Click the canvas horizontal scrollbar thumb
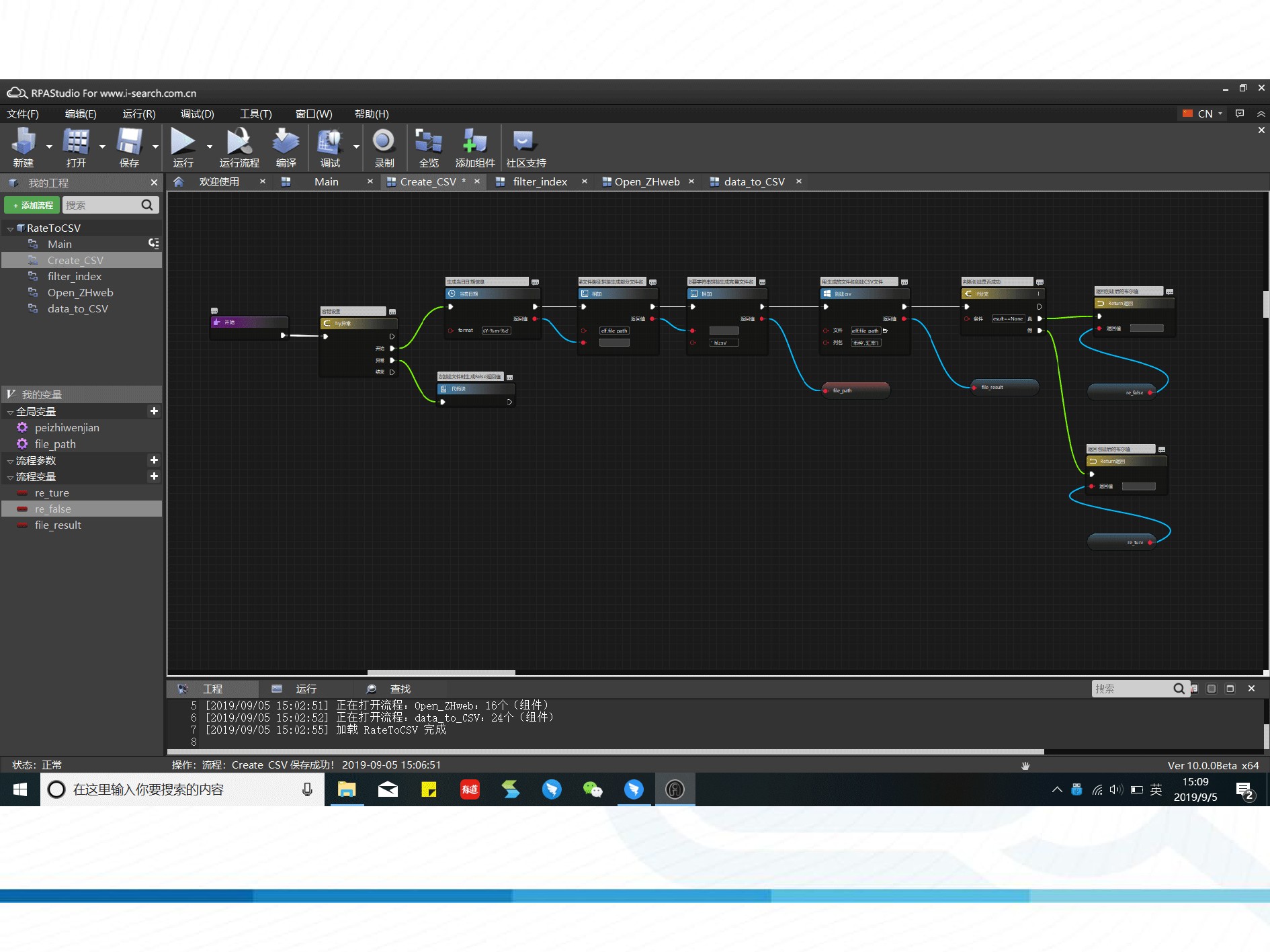Image resolution: width=1270 pixels, height=952 pixels. (x=441, y=672)
